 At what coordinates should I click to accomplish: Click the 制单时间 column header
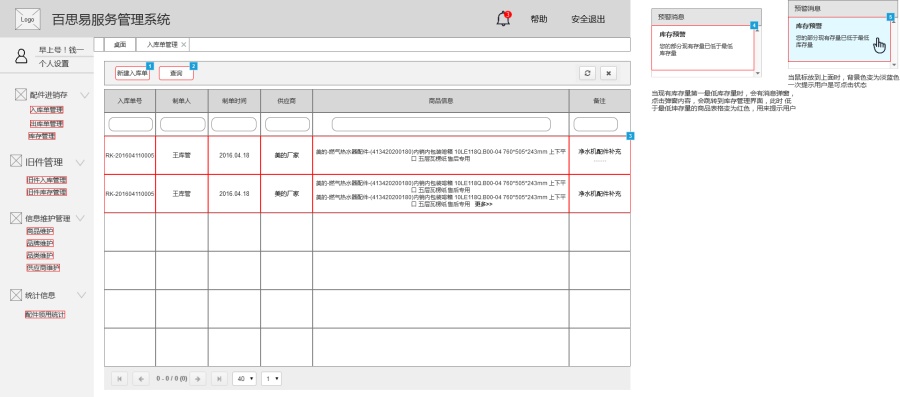tap(234, 101)
